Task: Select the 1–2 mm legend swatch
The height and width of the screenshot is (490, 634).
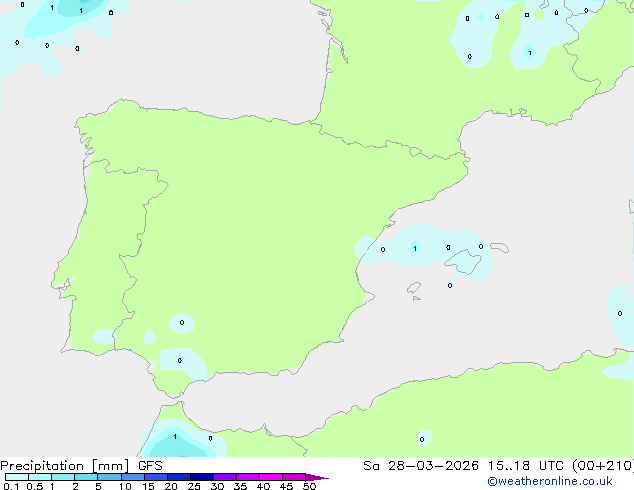Action: point(63,477)
